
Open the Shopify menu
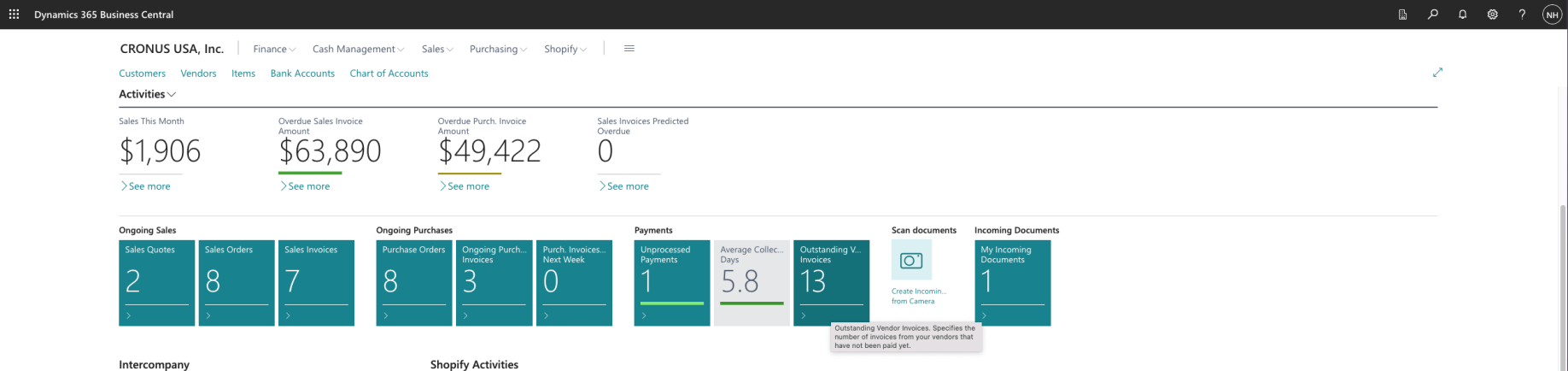[x=565, y=49]
